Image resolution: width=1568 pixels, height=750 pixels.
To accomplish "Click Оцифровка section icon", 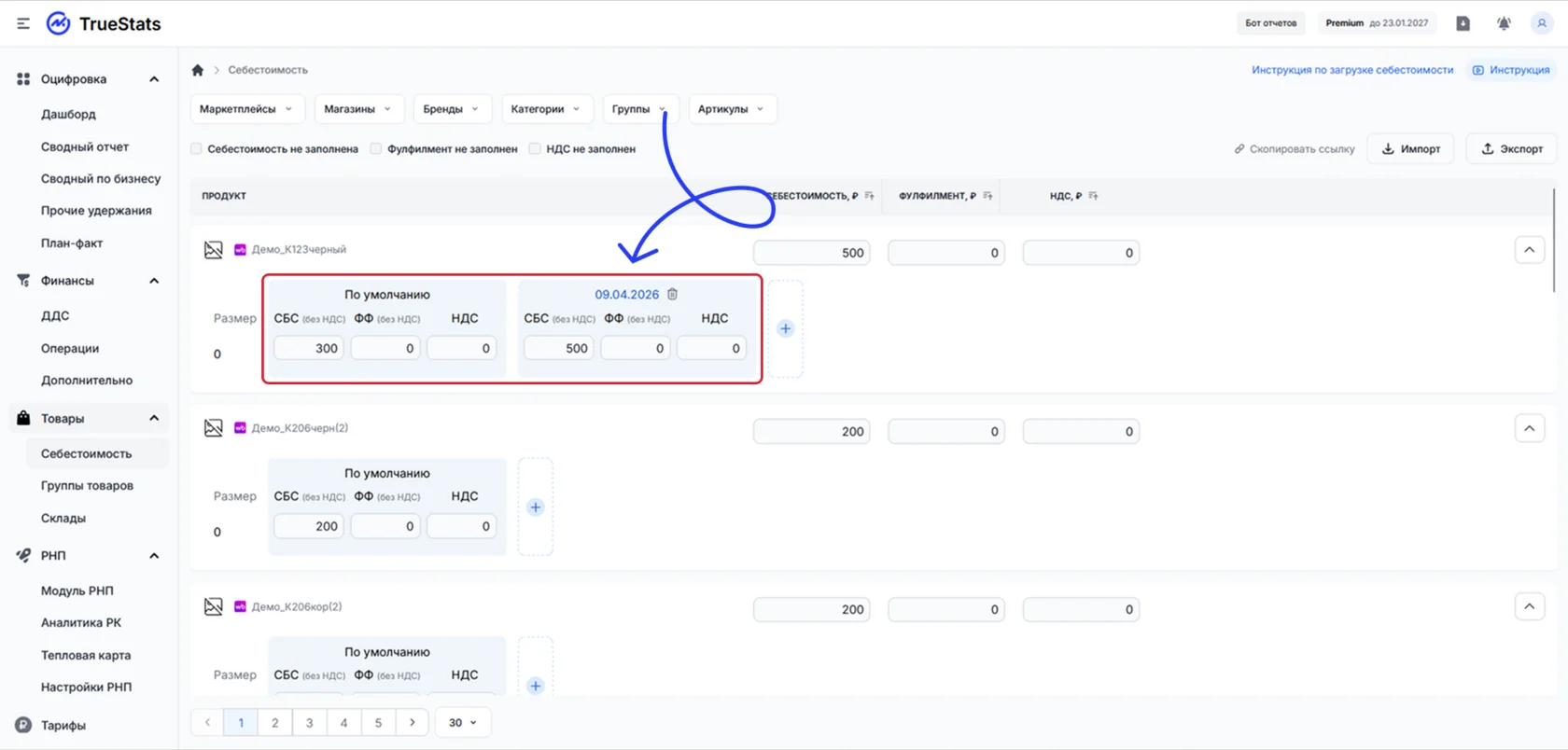I will [23, 79].
